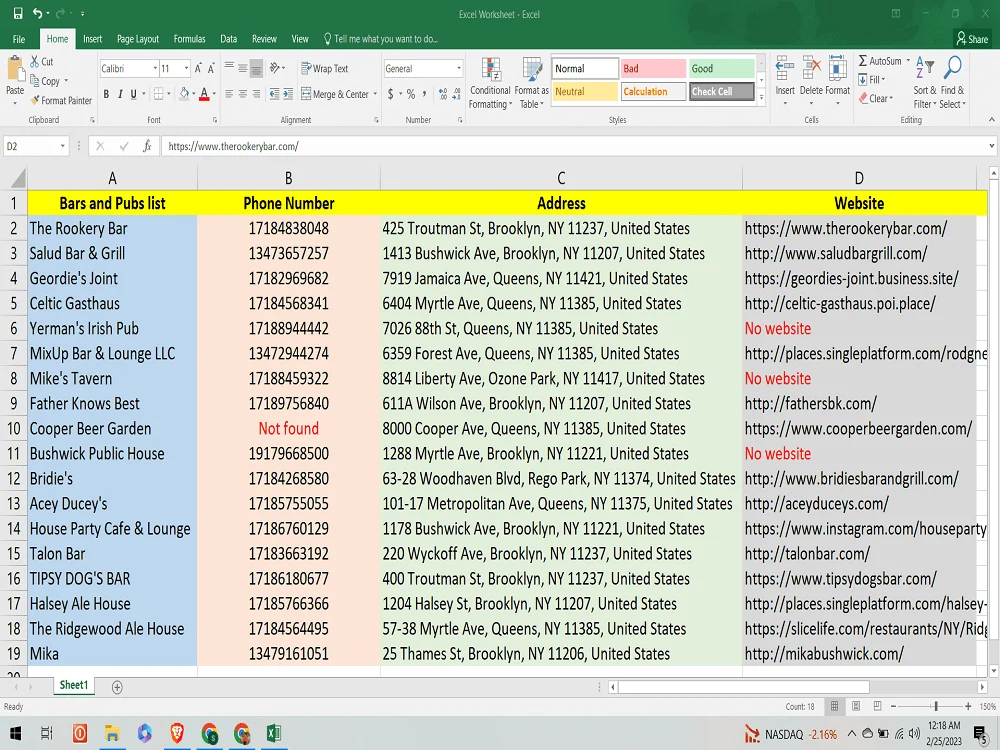Image resolution: width=1000 pixels, height=750 pixels.
Task: Toggle Italic formatting
Action: pyautogui.click(x=119, y=94)
